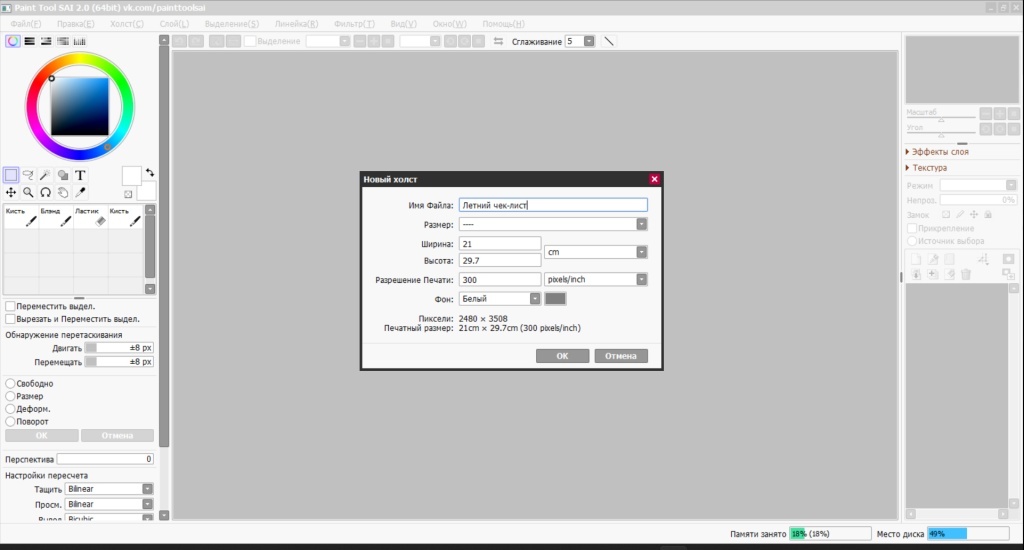Click the flip view horizontally icon

(x=498, y=41)
